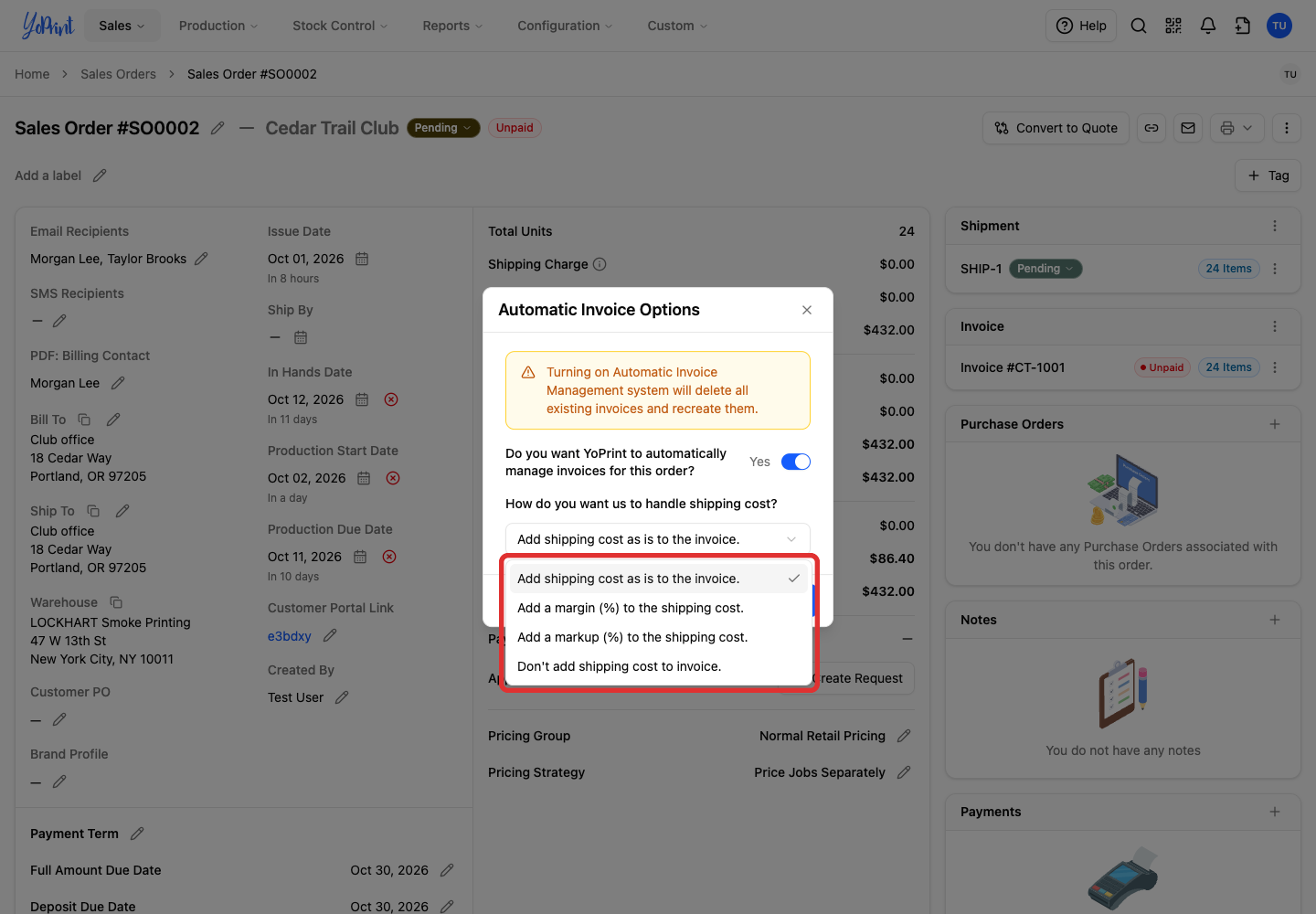
Task: Open the shipping cost handling dropdown
Action: [658, 539]
